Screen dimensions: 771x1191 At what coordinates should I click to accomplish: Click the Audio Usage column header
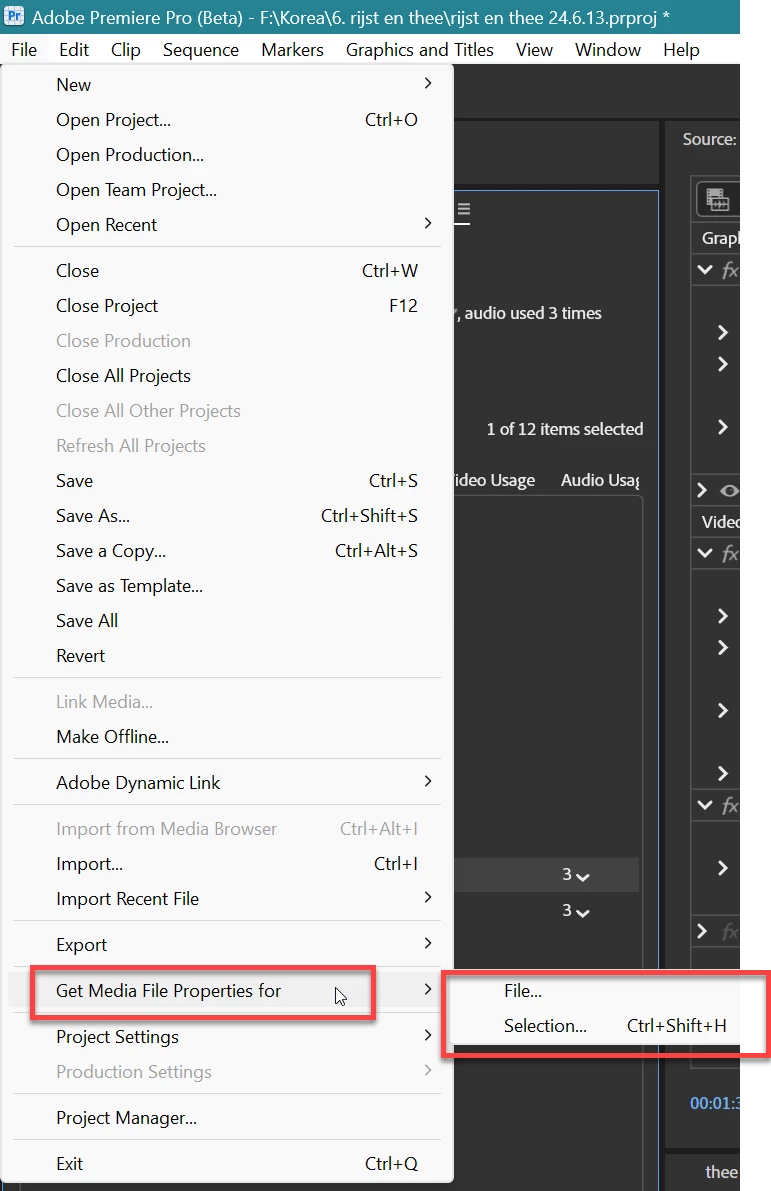tap(600, 480)
